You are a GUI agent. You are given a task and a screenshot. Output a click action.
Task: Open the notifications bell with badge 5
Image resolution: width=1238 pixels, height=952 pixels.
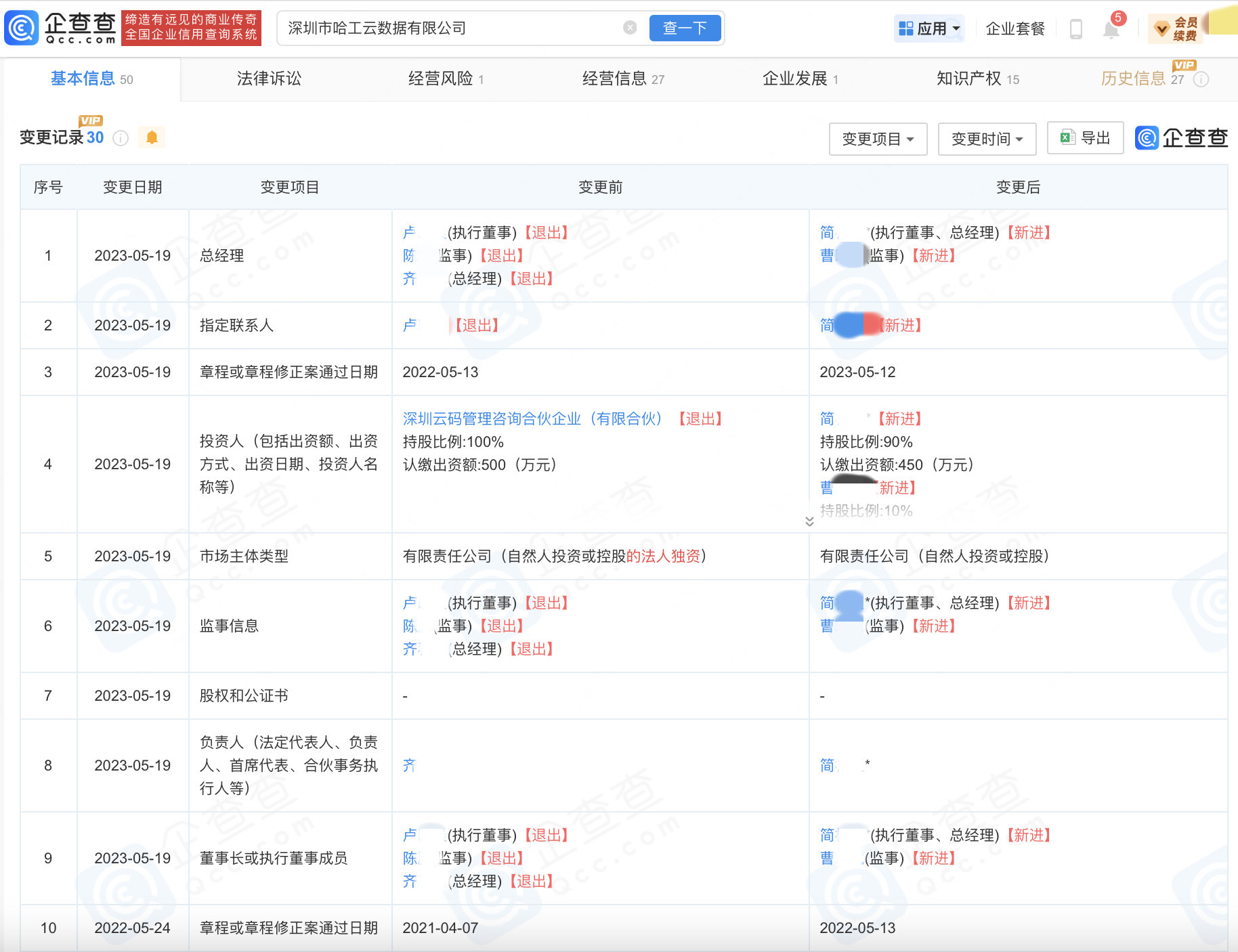[x=1111, y=28]
